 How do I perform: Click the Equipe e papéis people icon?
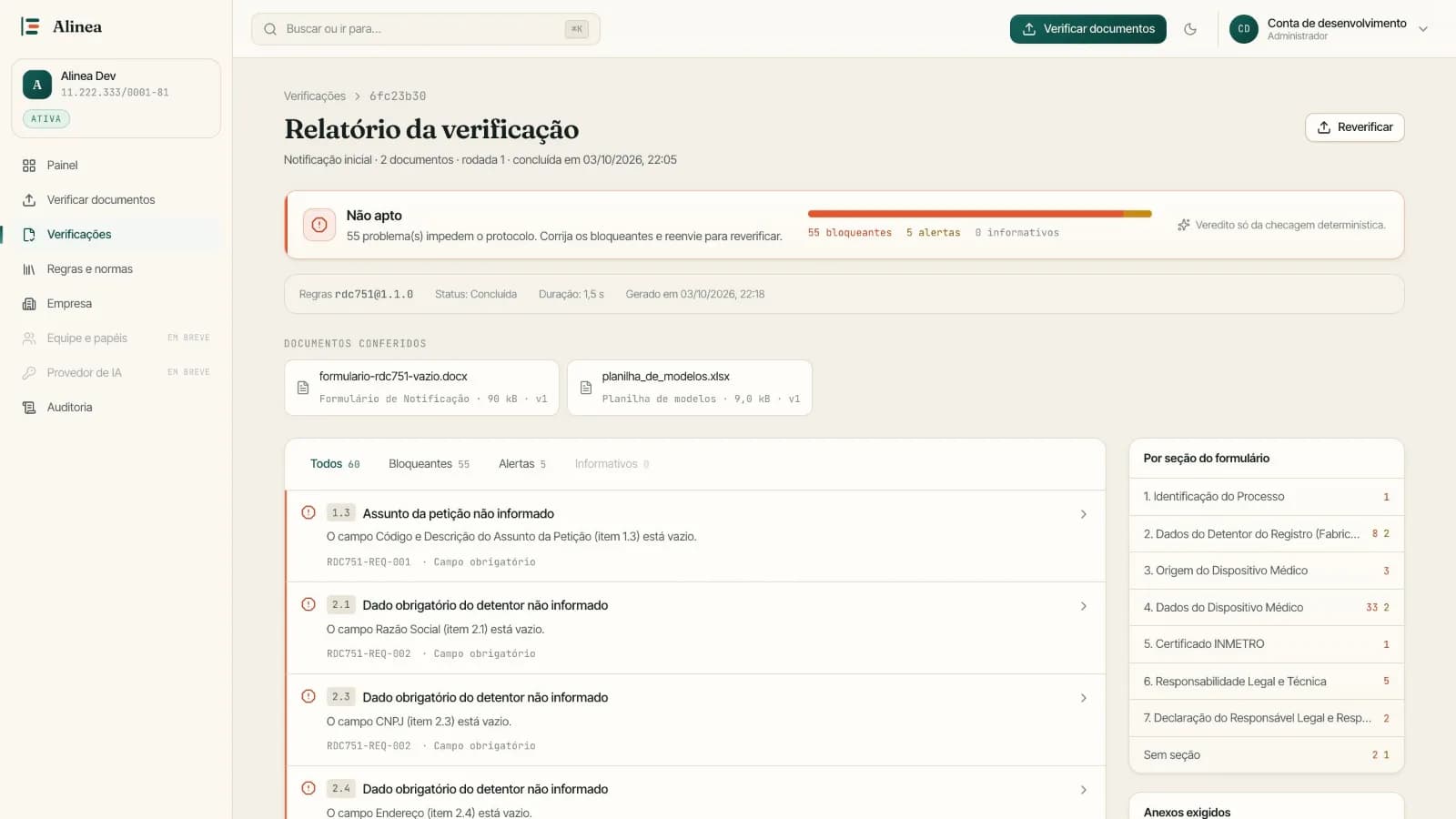tap(29, 339)
